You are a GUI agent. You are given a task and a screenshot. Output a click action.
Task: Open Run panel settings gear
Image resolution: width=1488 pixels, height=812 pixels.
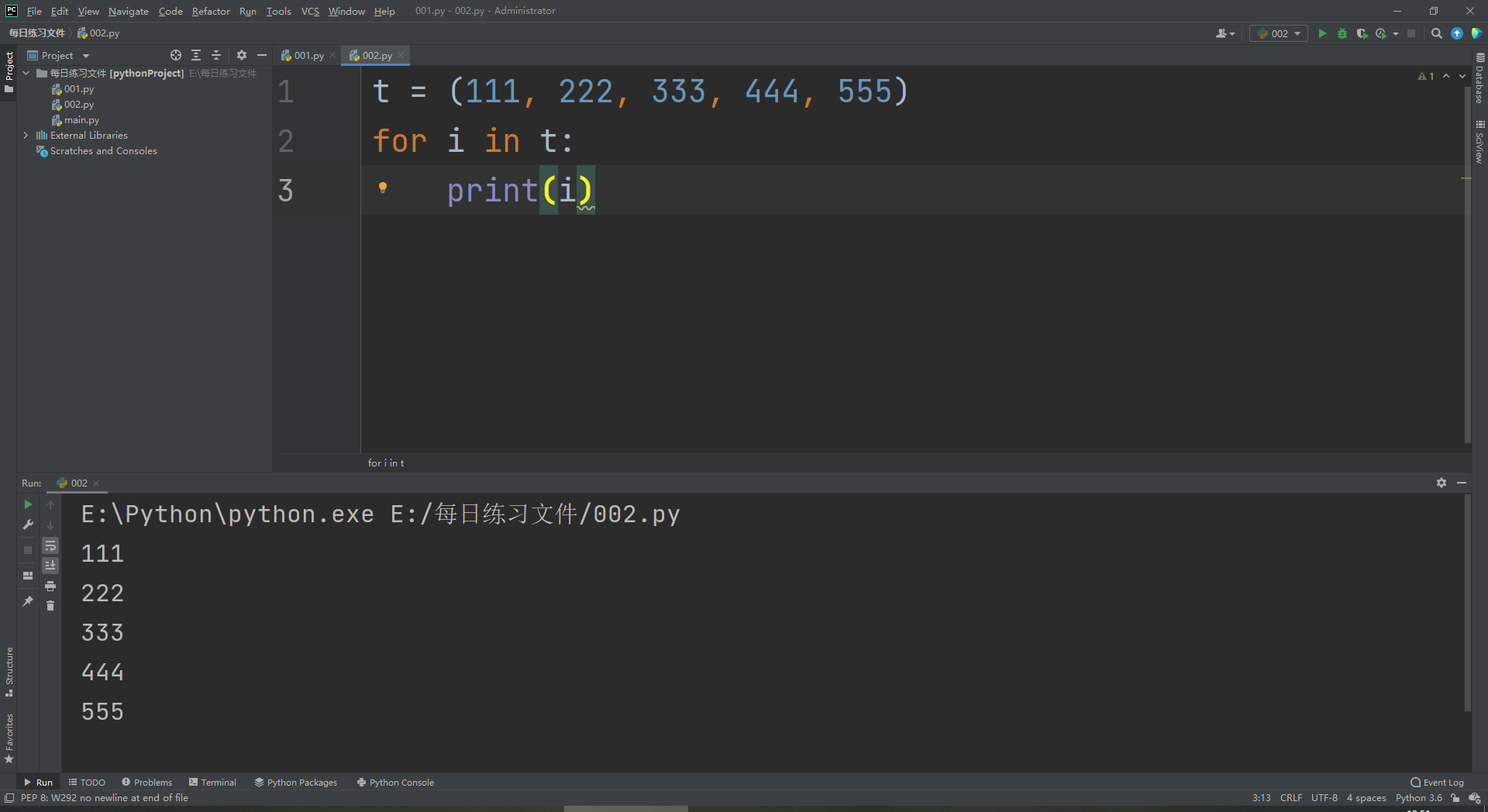coord(1441,483)
